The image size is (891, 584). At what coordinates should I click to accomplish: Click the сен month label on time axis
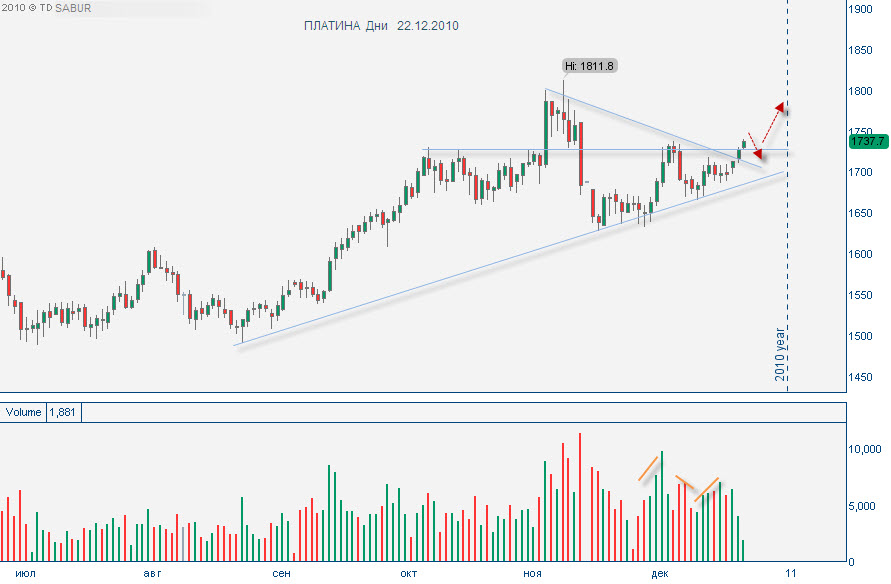coord(281,573)
